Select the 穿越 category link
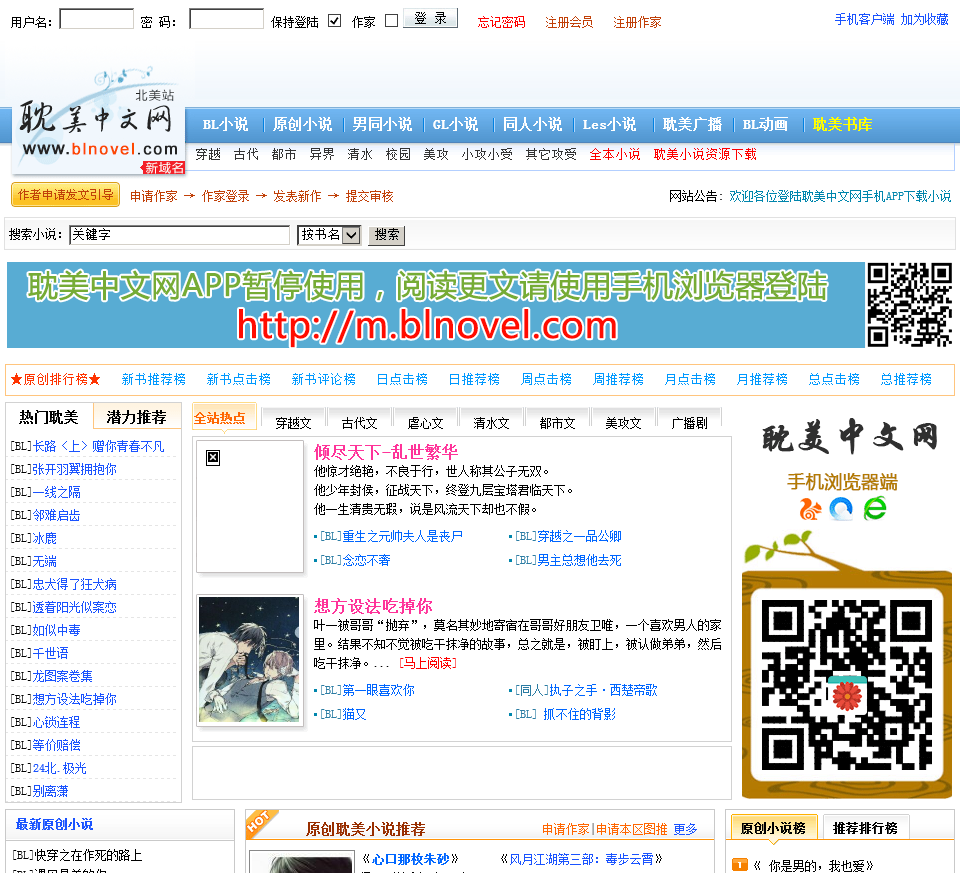Screen dimensions: 960x873 pyautogui.click(x=208, y=154)
